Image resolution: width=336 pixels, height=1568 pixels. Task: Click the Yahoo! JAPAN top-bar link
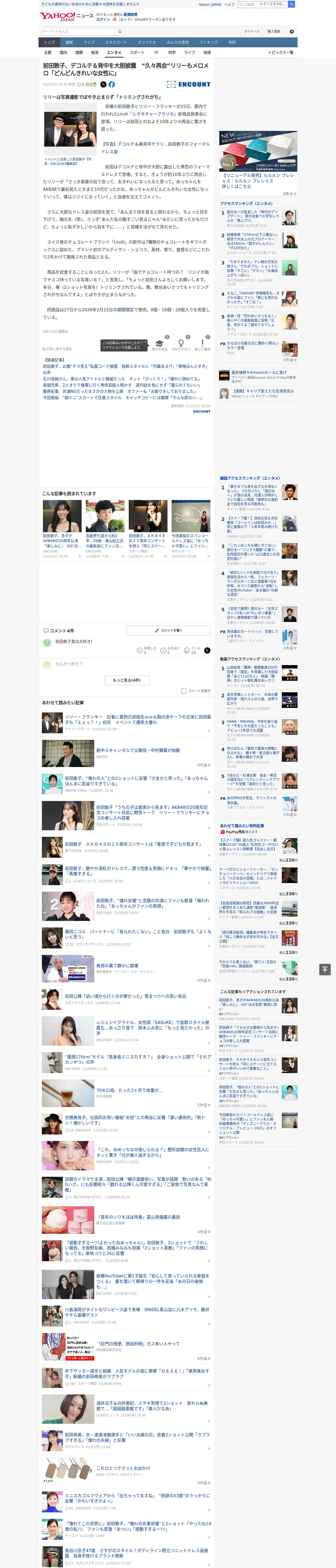click(x=210, y=4)
